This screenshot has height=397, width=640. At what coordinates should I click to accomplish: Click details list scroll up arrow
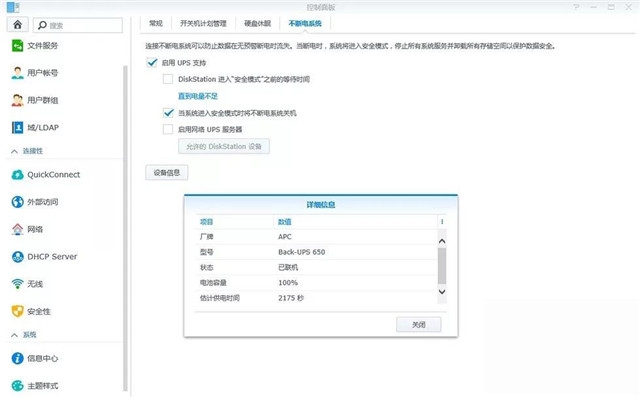(442, 241)
